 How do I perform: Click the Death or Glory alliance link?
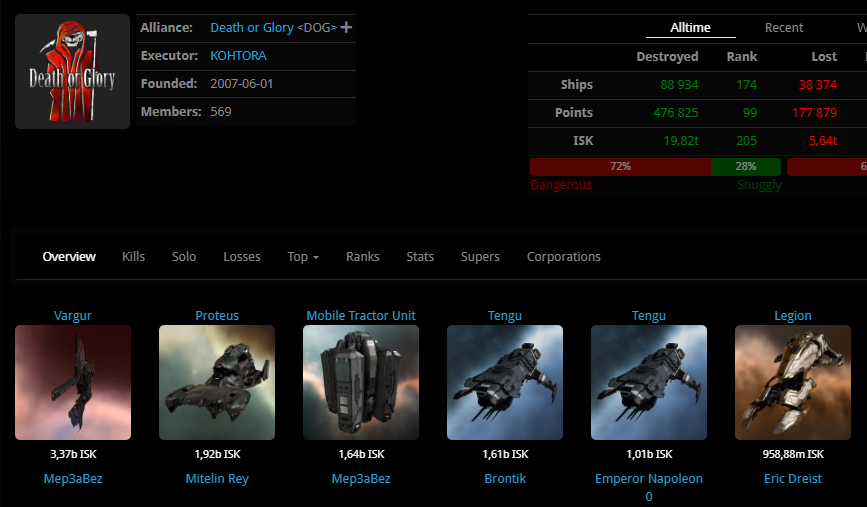[x=252, y=28]
